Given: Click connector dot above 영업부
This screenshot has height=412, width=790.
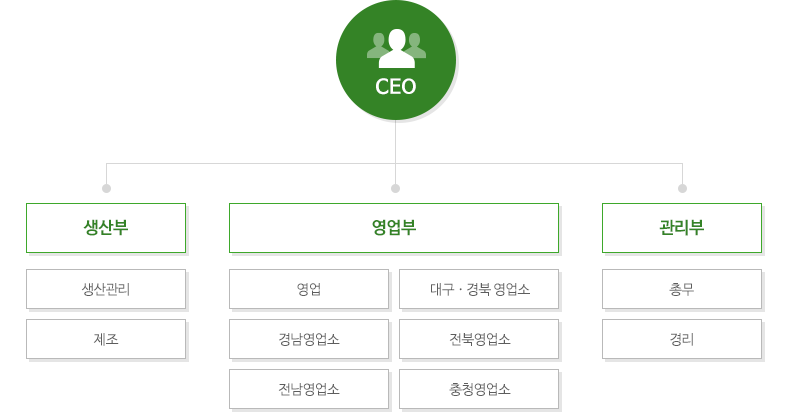Looking at the screenshot, I should pos(396,188).
